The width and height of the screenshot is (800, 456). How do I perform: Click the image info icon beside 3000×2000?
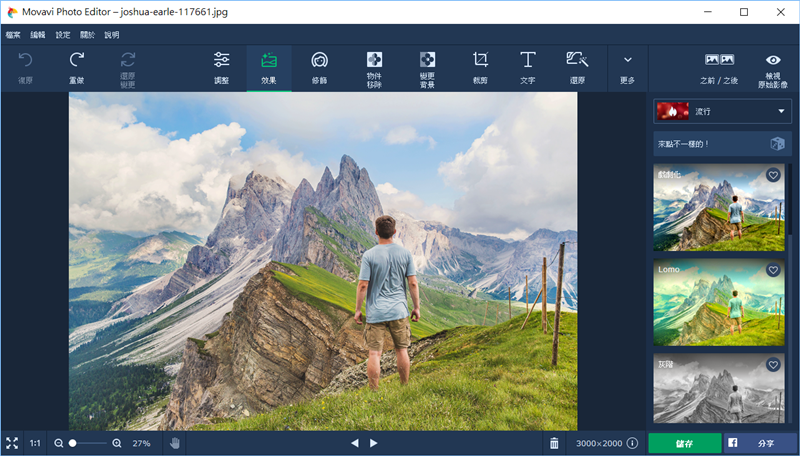click(632, 443)
